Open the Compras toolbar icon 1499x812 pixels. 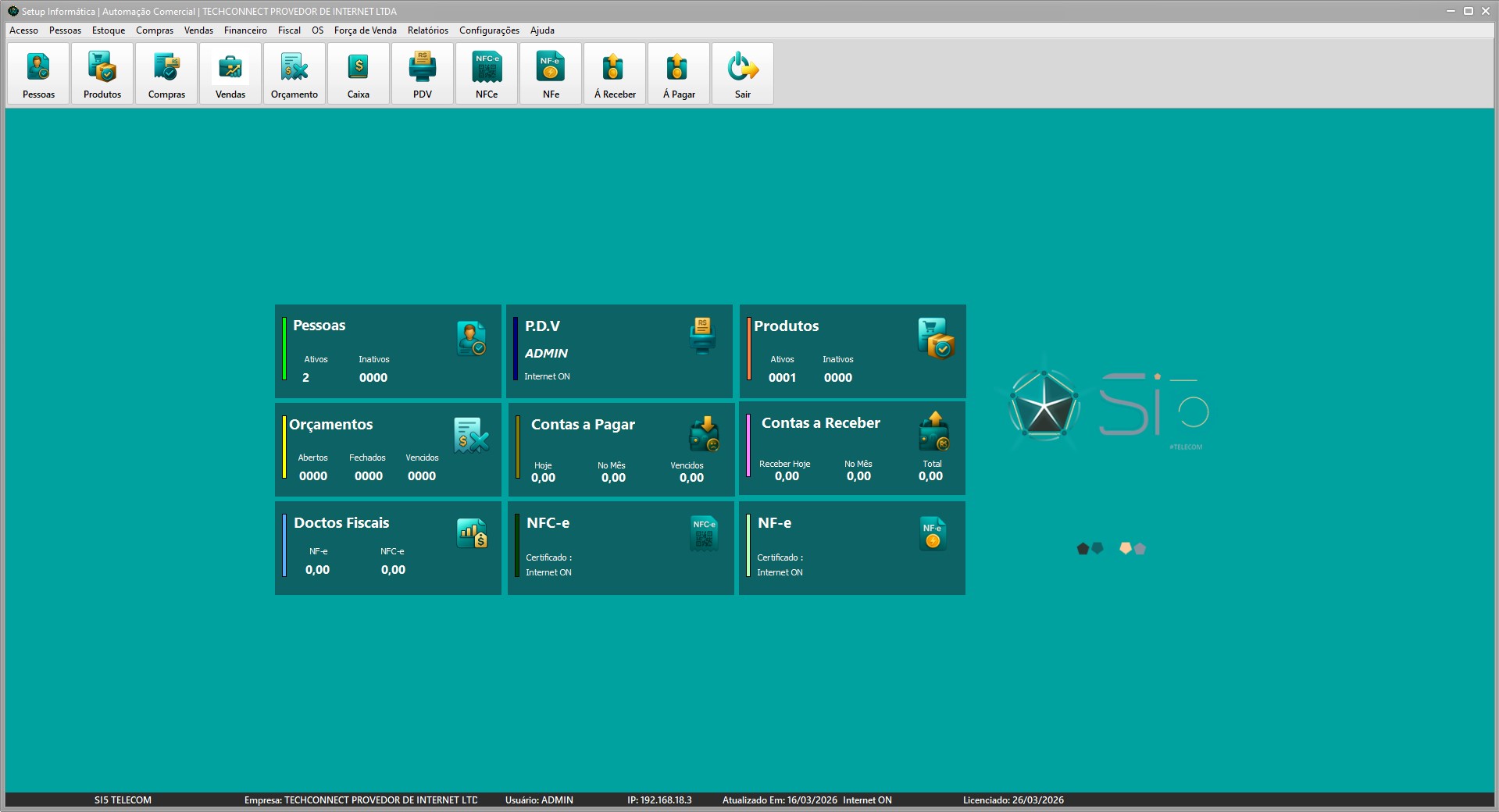pyautogui.click(x=166, y=73)
